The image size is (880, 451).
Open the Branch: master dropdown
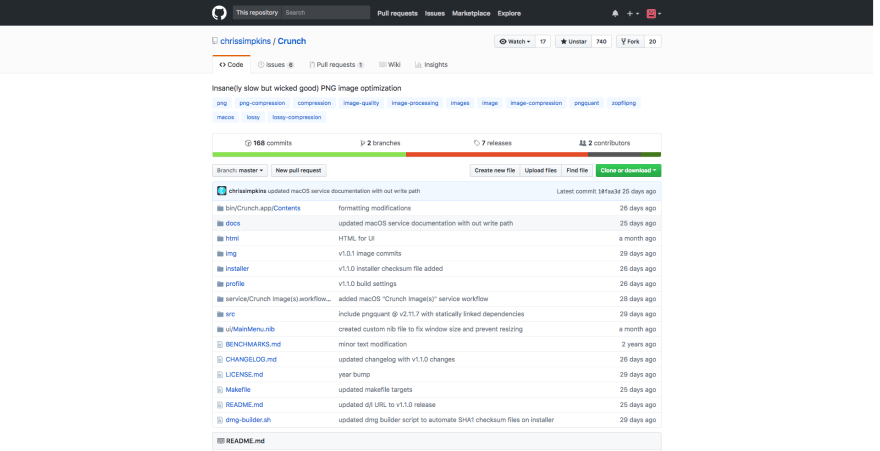click(240, 171)
